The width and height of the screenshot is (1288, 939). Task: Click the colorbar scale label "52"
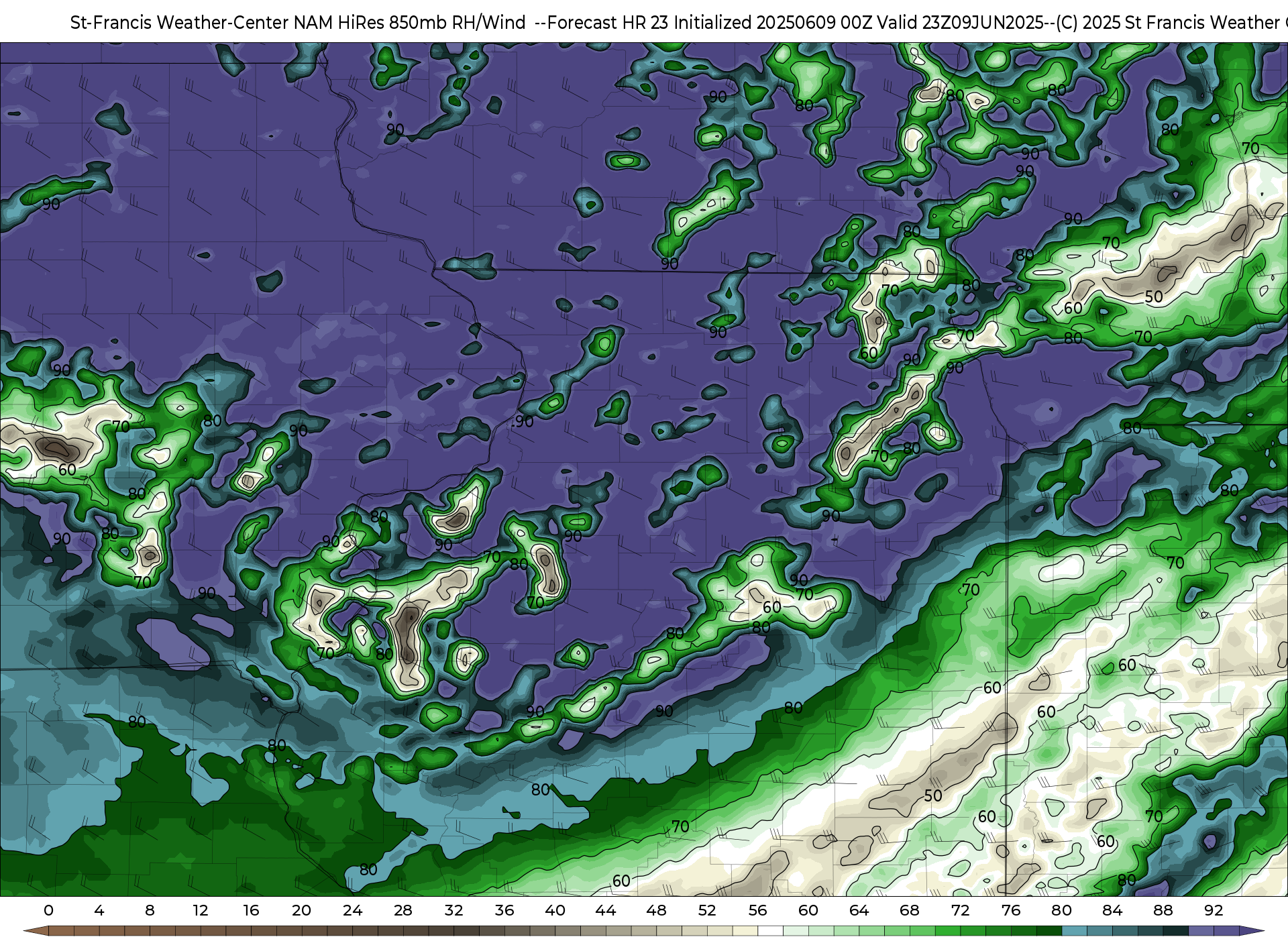point(707,910)
